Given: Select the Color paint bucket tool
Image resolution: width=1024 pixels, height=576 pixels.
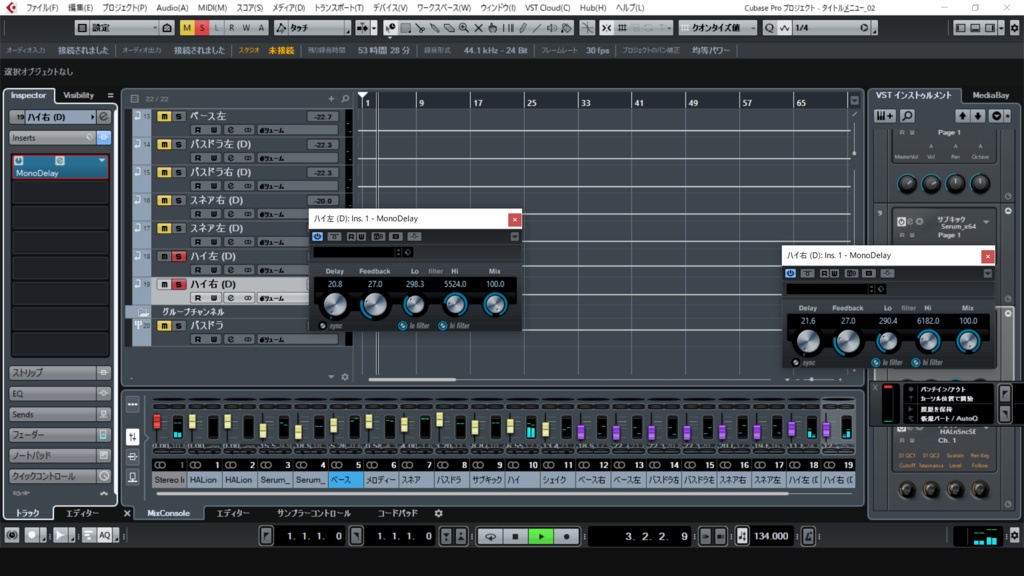Looking at the screenshot, I should pos(566,28).
